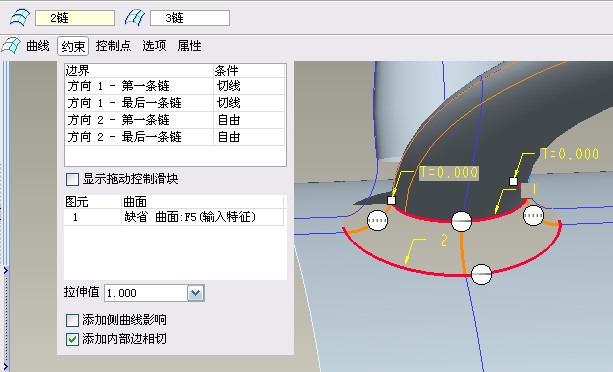
Task: Click the upper sidebar collapse arrow at left edge
Action: pos(6,270)
